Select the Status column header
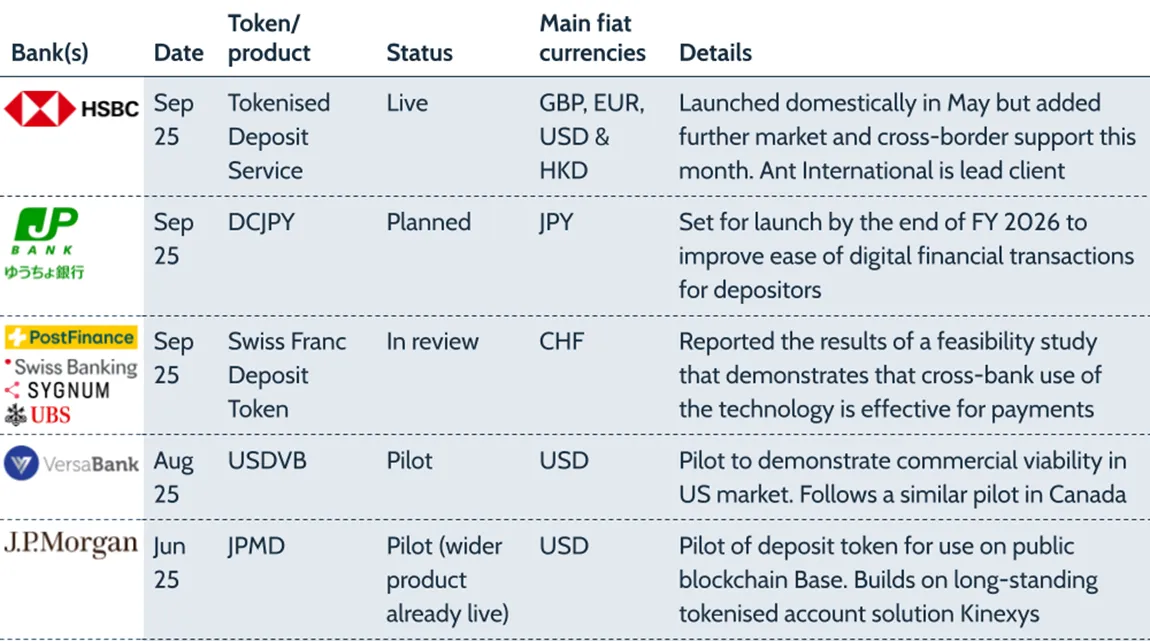Screen dimensions: 1150x641 420,53
